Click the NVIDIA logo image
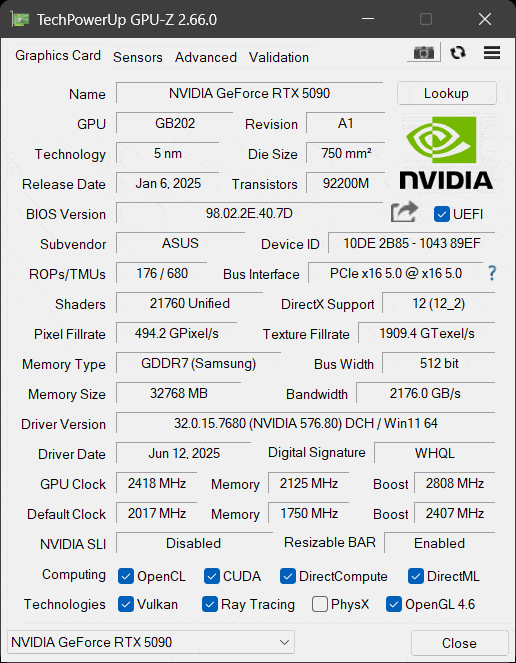516x663 pixels. pos(446,152)
